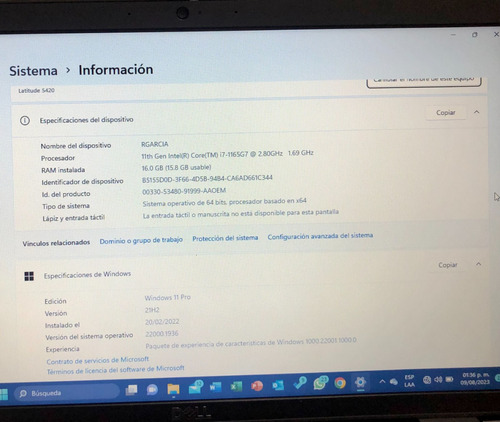Copy the device specifications
The height and width of the screenshot is (422, 500).
click(445, 113)
